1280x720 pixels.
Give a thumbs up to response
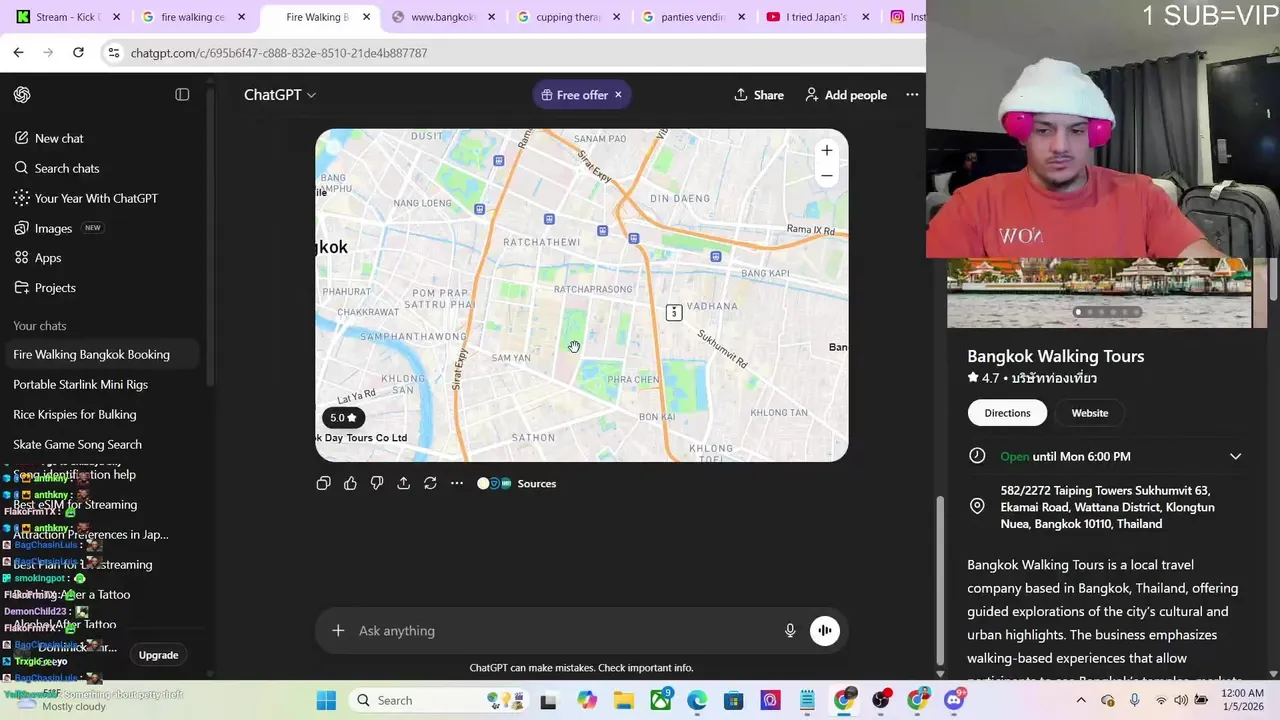click(x=350, y=483)
